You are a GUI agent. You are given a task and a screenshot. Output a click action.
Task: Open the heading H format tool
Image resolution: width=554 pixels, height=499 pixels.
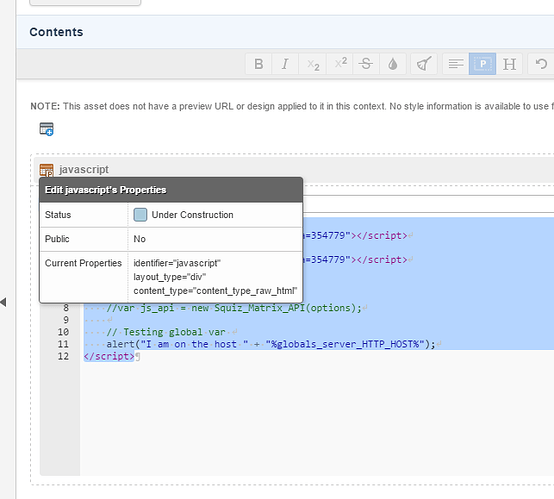[509, 64]
